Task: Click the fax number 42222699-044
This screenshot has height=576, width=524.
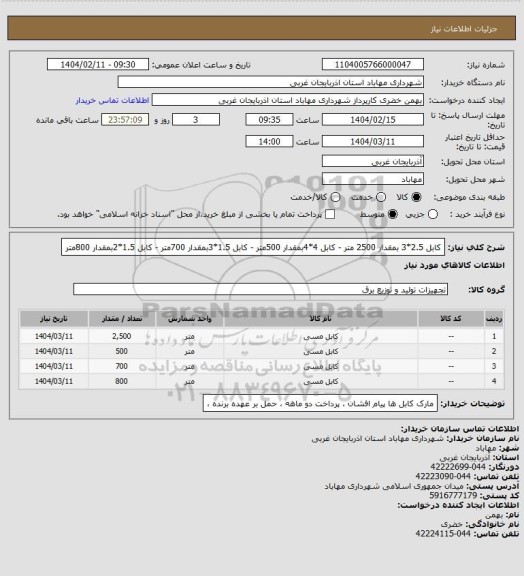Action: 458,467
